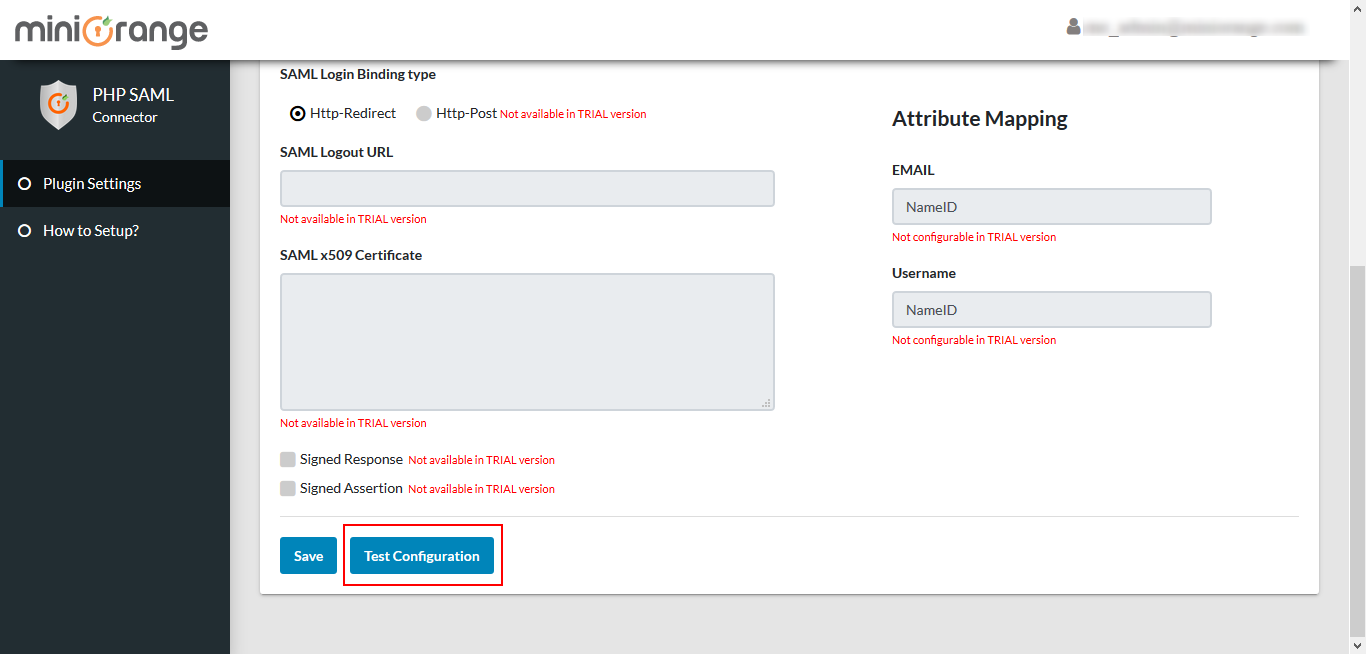Click the Test Configuration button
Screen dimensions: 1366x654
pyautogui.click(x=422, y=556)
